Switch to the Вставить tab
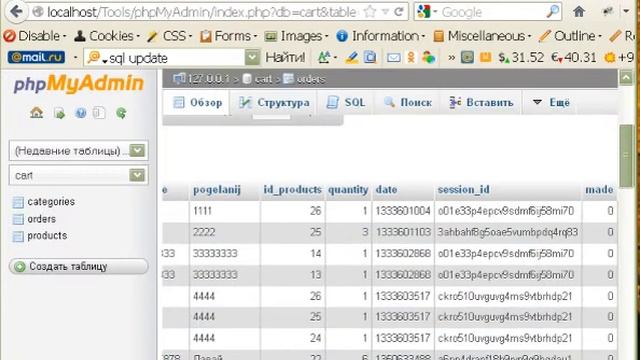640x360 pixels. point(481,102)
